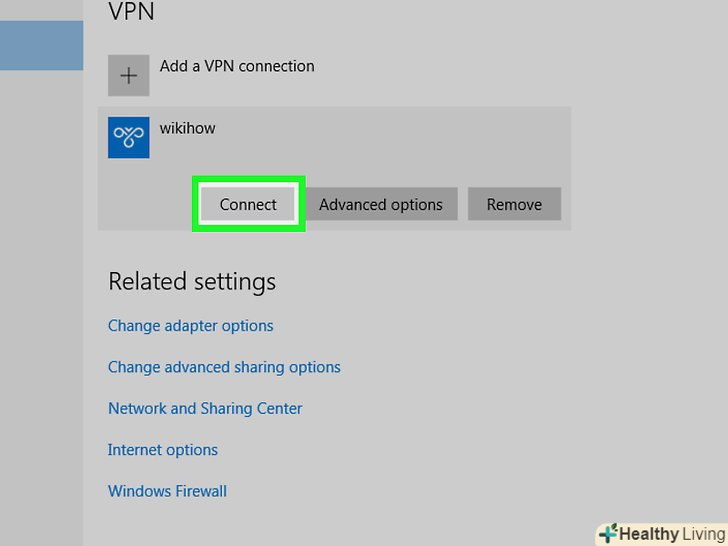Click the VPN page heading
Image resolution: width=728 pixels, height=546 pixels.
[131, 13]
